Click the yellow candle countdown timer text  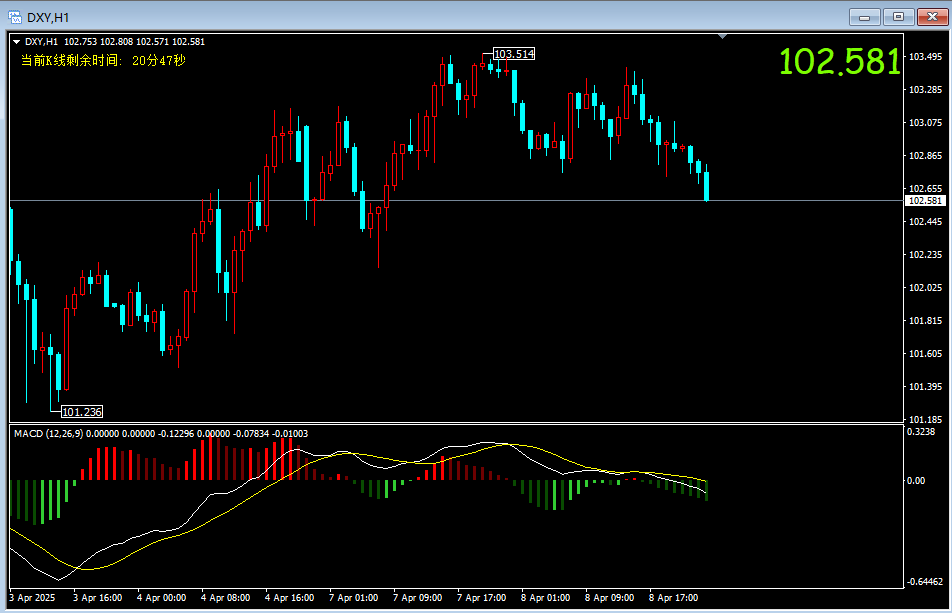click(x=103, y=61)
